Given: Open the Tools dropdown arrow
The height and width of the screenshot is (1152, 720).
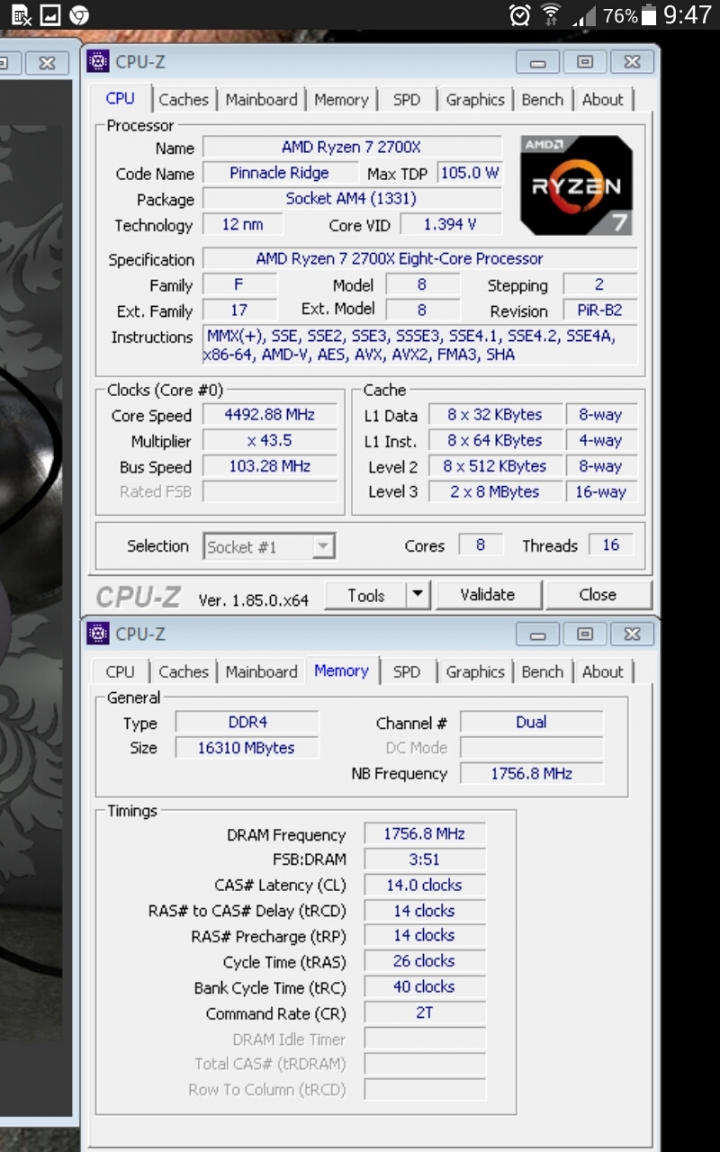Looking at the screenshot, I should point(417,594).
